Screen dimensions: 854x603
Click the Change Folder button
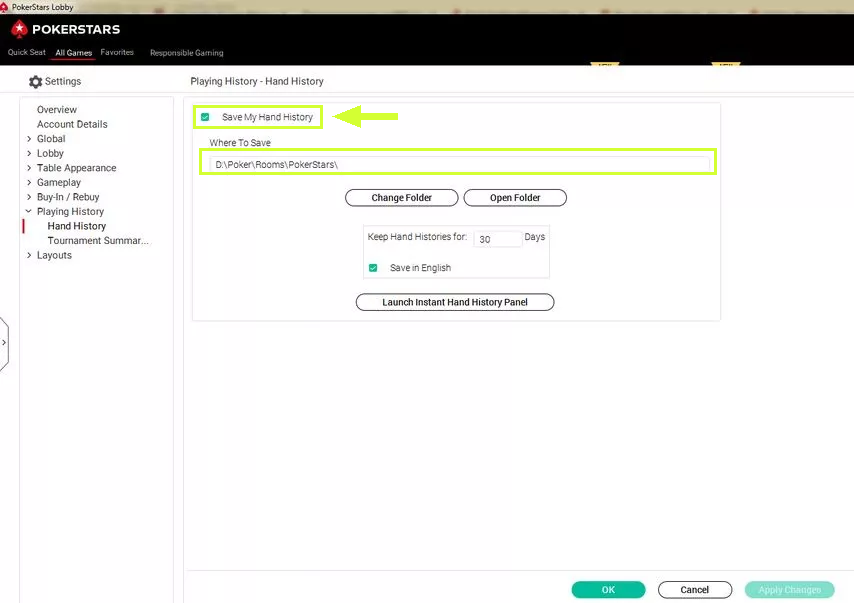click(x=401, y=198)
